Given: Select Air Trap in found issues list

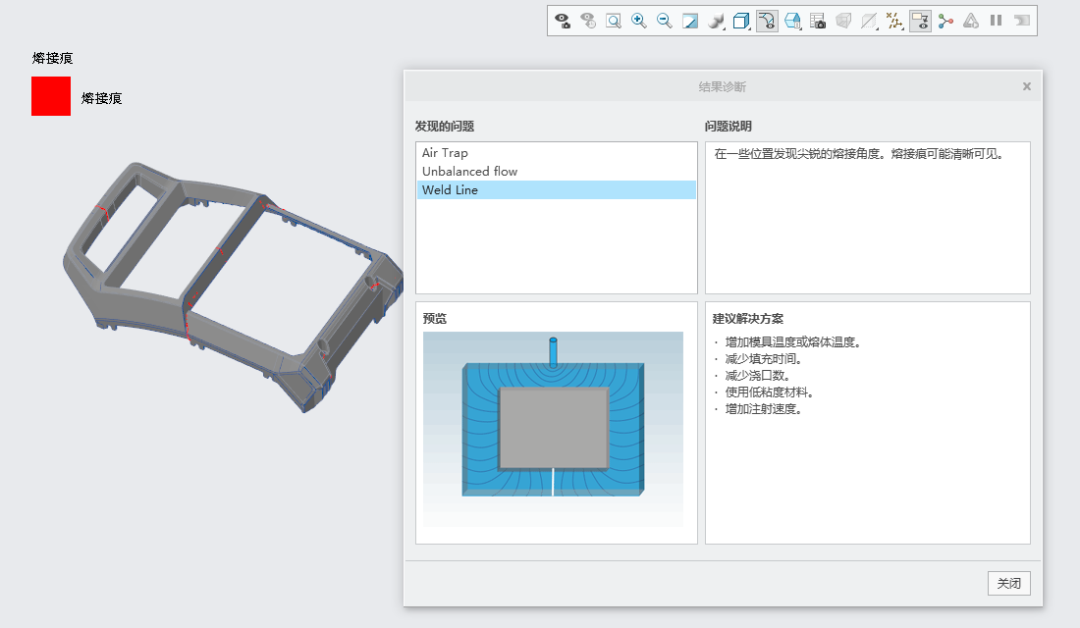Looking at the screenshot, I should click(556, 152).
